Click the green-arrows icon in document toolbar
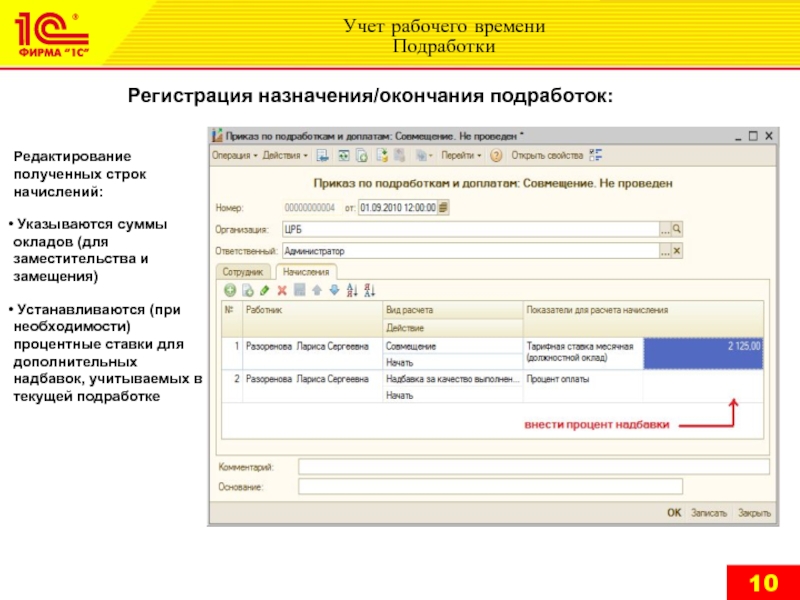This screenshot has height=600, width=800. (344, 156)
